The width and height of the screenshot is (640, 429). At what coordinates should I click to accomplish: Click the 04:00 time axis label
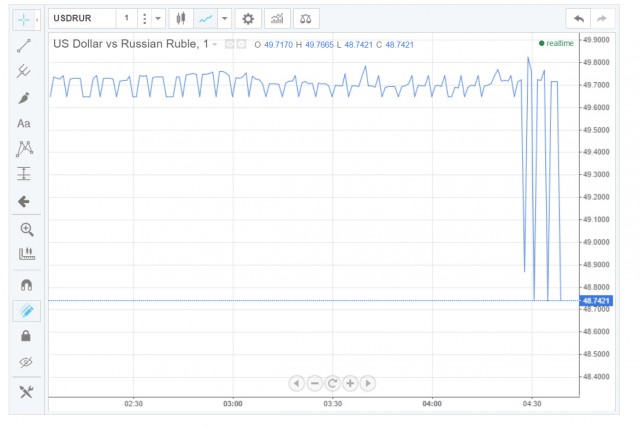tap(432, 404)
